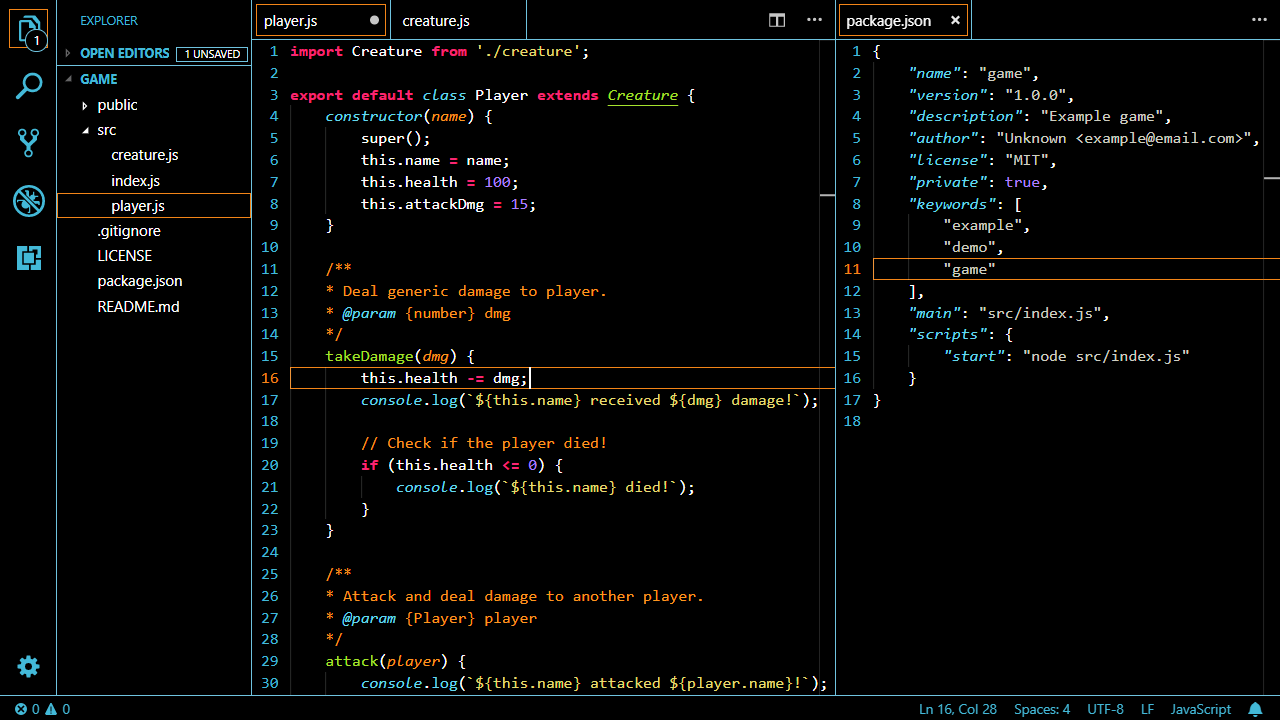The width and height of the screenshot is (1280, 720).
Task: Open more actions for package.json editor group
Action: (1259, 20)
